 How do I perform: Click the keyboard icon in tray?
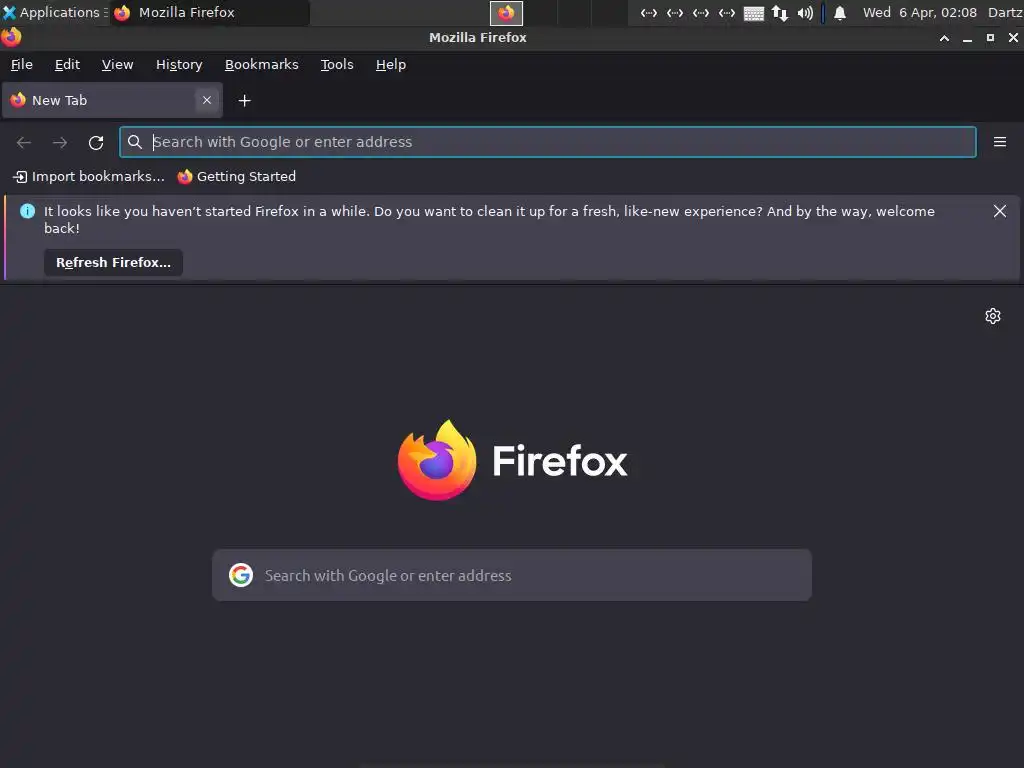coord(754,13)
